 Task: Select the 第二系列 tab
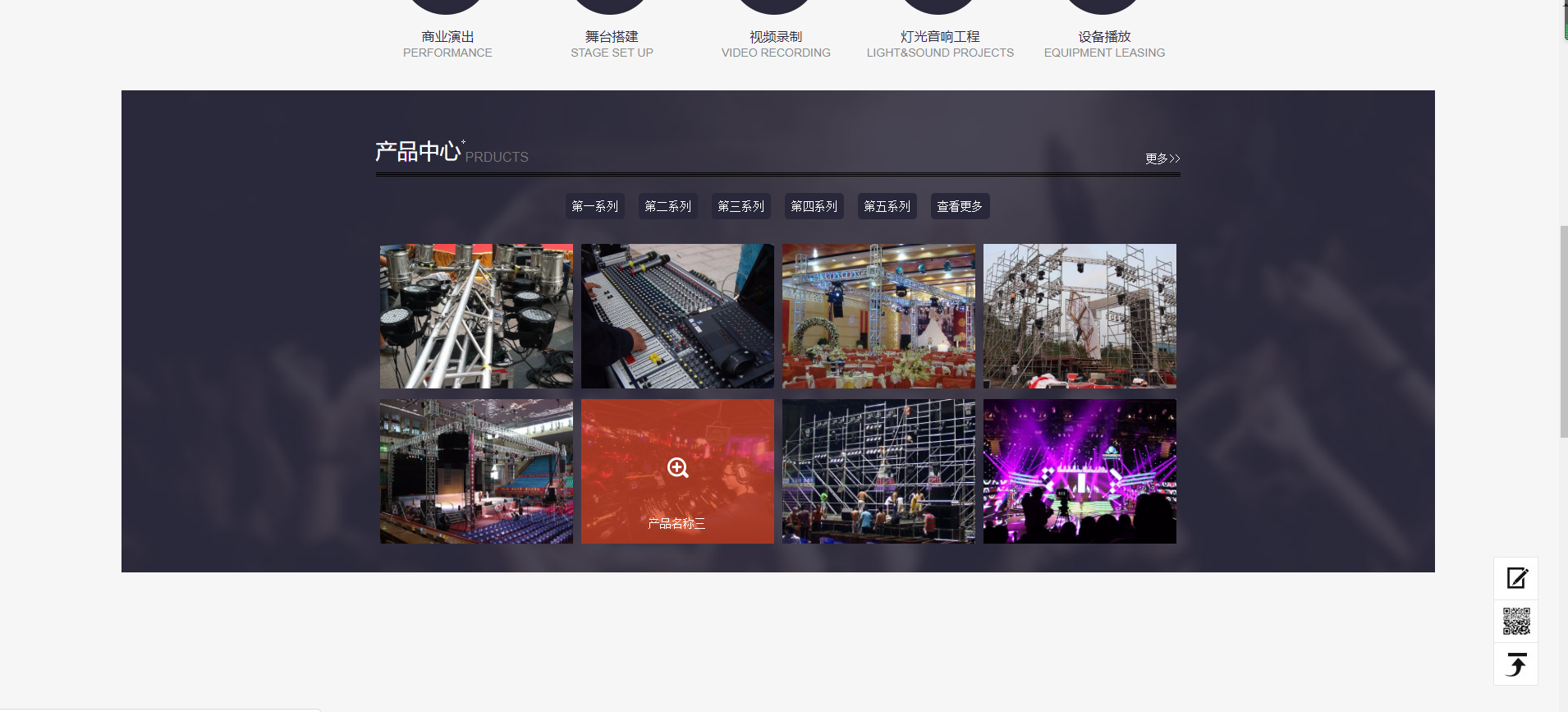668,206
